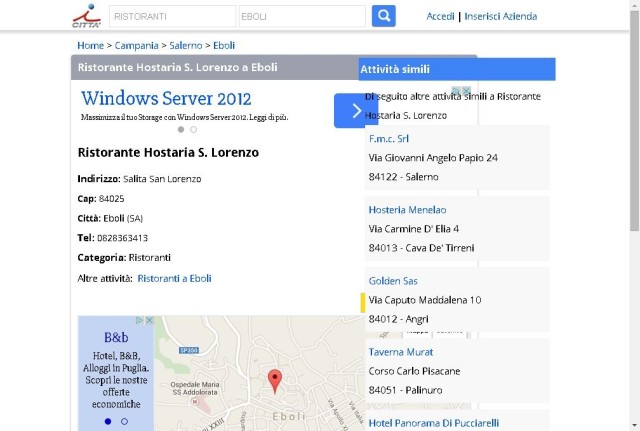Close the B&b ad with its X icon
Viewport: 640px width, 431px height.
click(x=149, y=320)
